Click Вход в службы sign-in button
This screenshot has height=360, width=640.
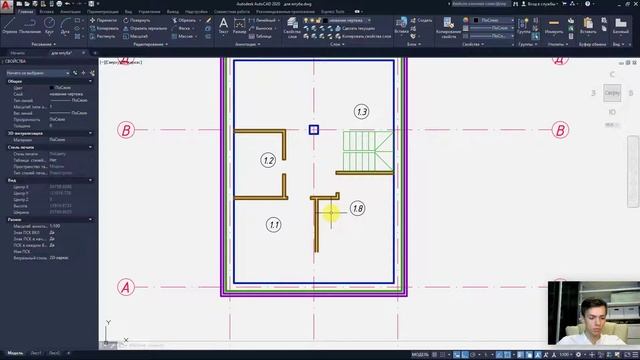click(540, 4)
